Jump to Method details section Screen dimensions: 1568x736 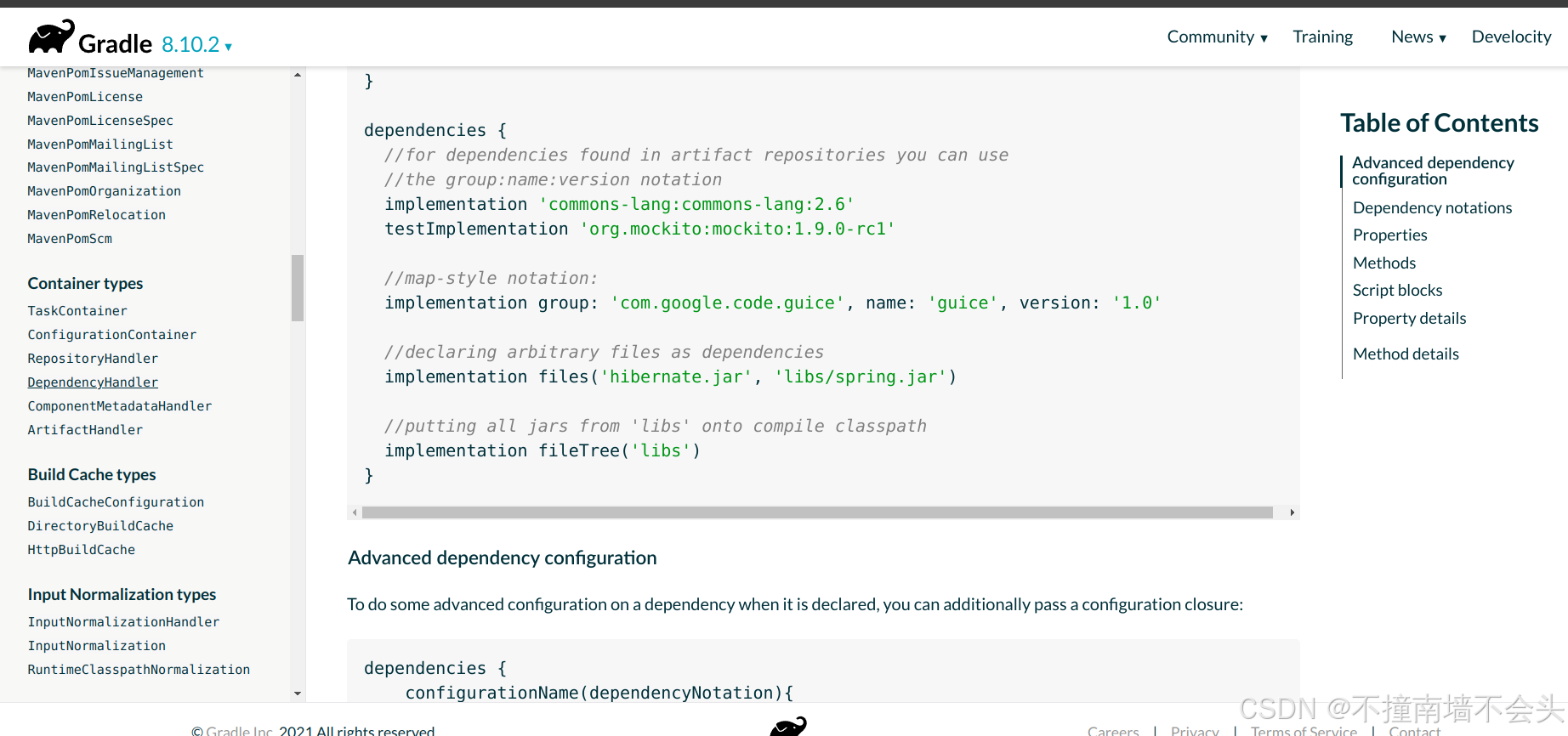(x=1406, y=354)
